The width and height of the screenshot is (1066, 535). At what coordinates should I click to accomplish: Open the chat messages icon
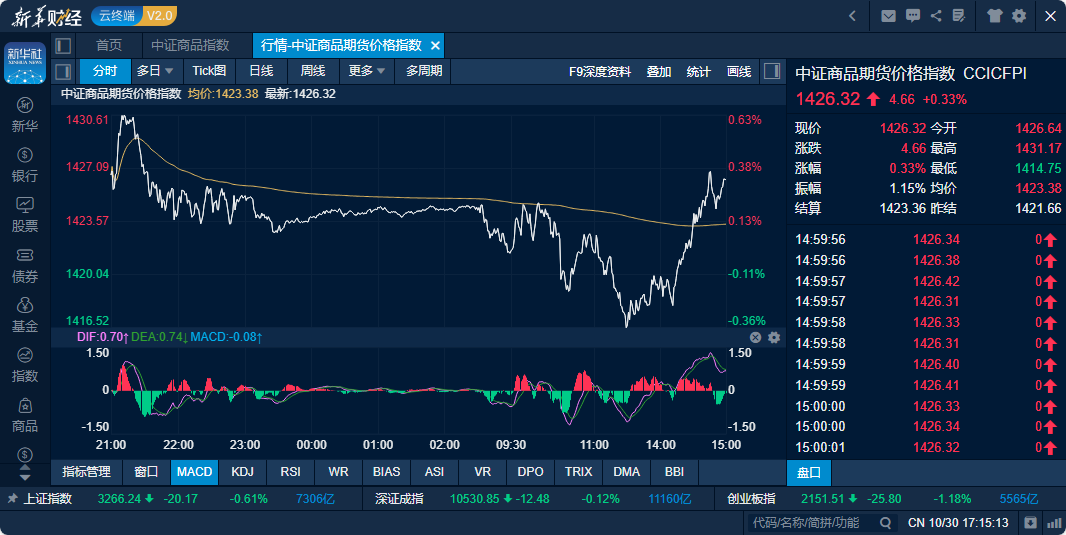pyautogui.click(x=912, y=16)
